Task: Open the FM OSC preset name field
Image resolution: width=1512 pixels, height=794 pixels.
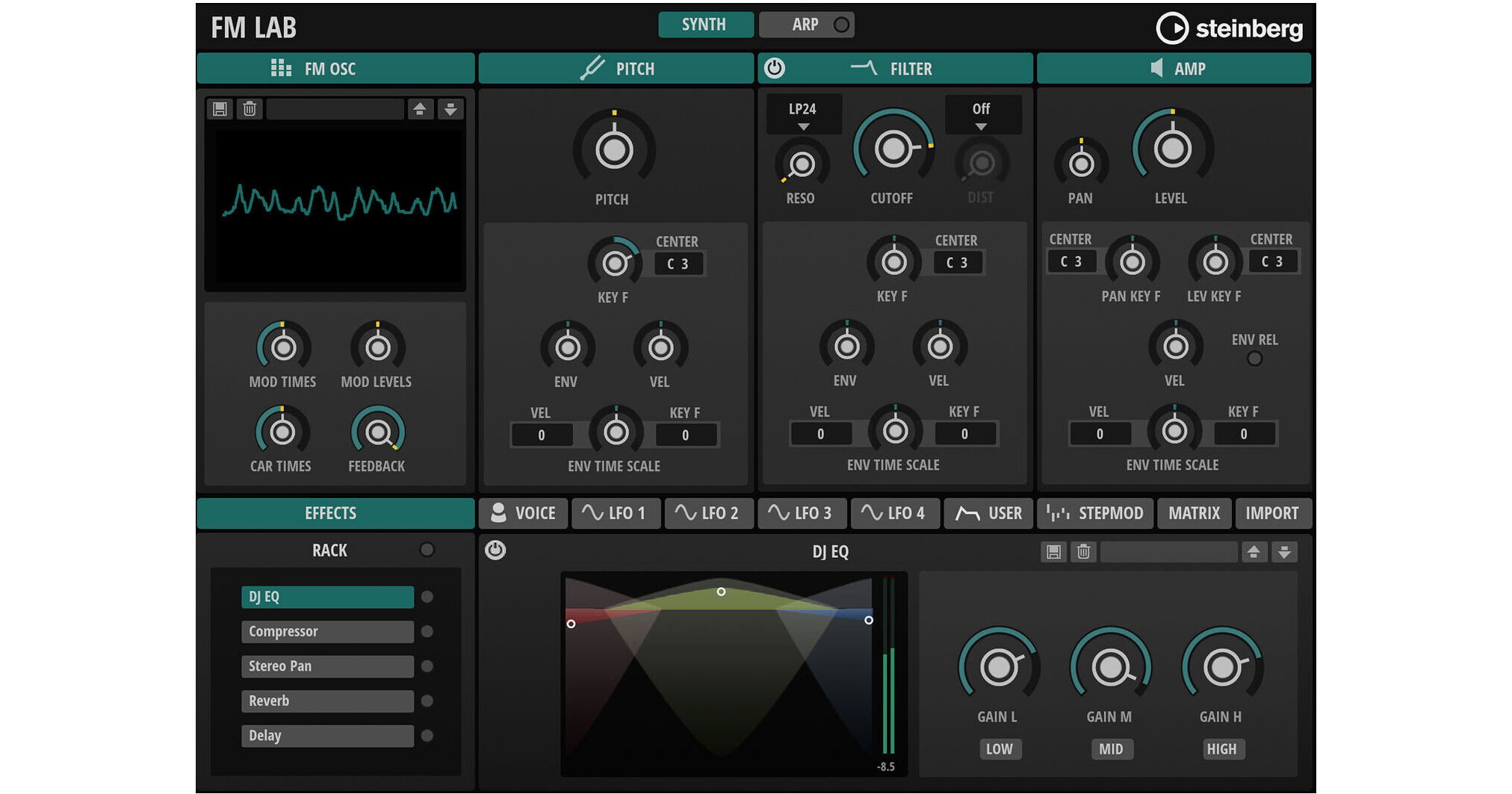Action: click(x=335, y=109)
